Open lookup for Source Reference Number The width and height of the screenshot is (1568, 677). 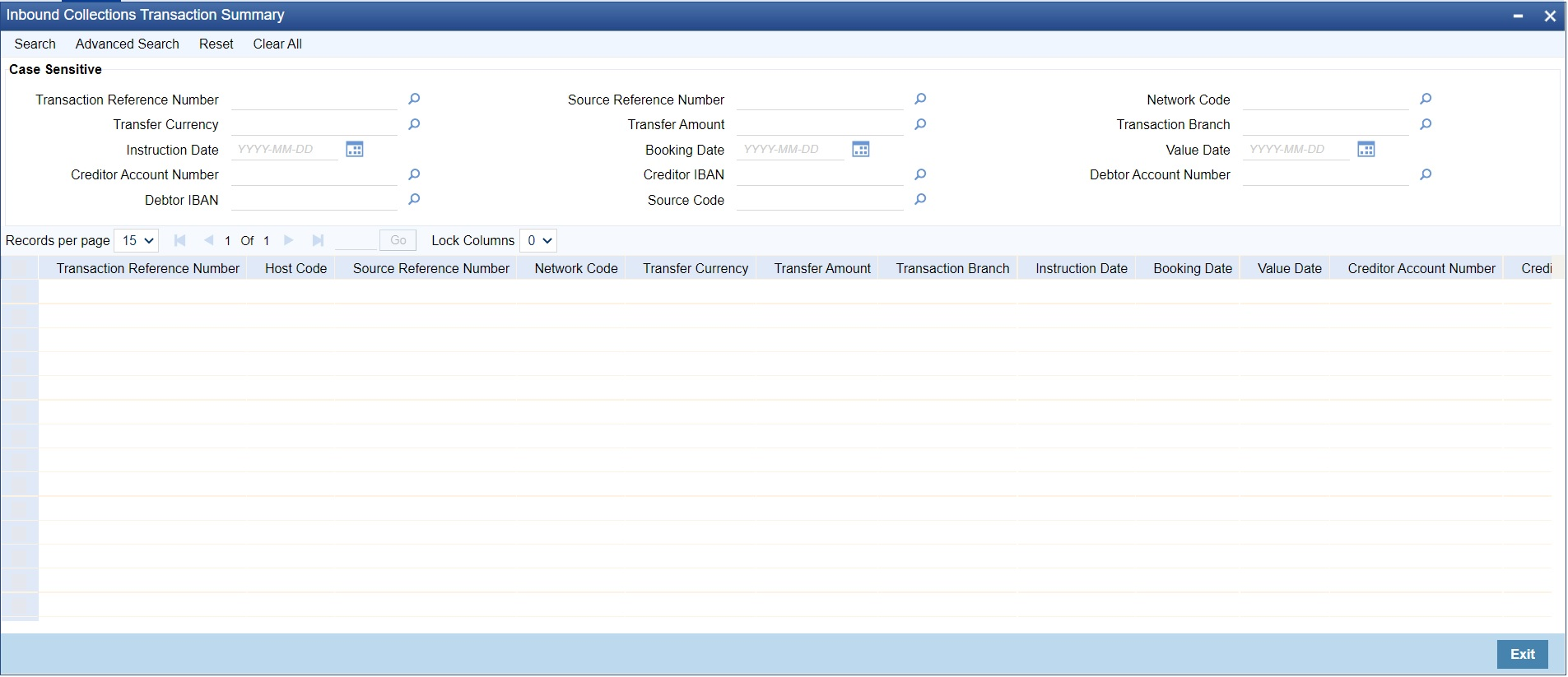(920, 99)
